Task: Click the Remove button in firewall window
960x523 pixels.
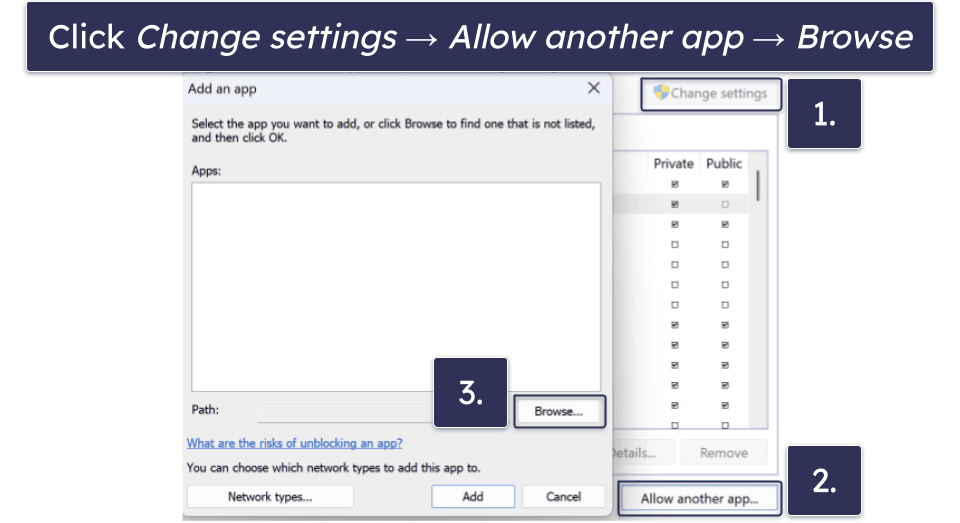Action: (724, 453)
